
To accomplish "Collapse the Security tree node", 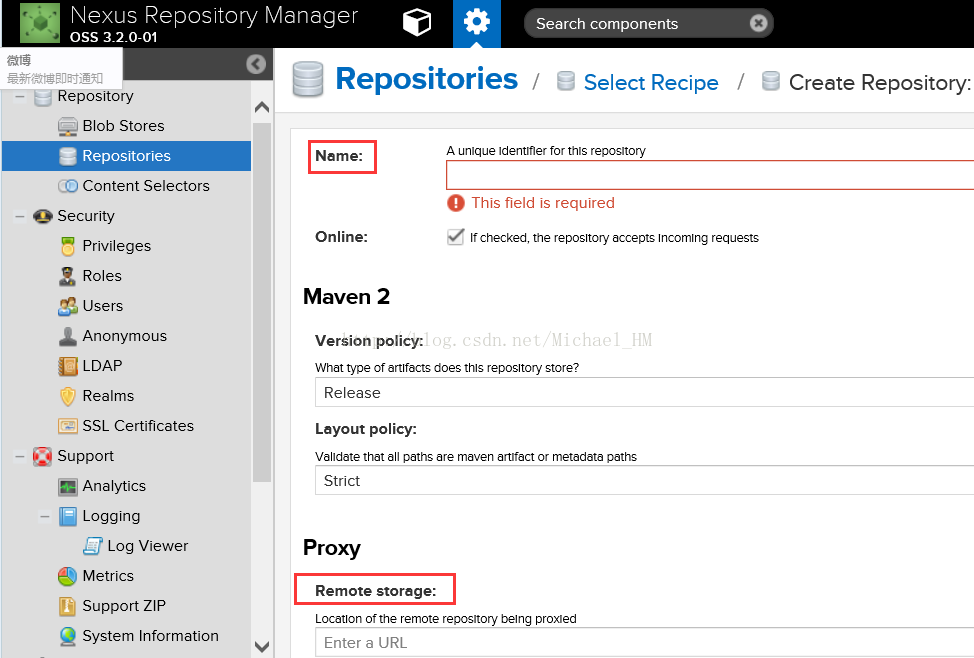I will (20, 216).
